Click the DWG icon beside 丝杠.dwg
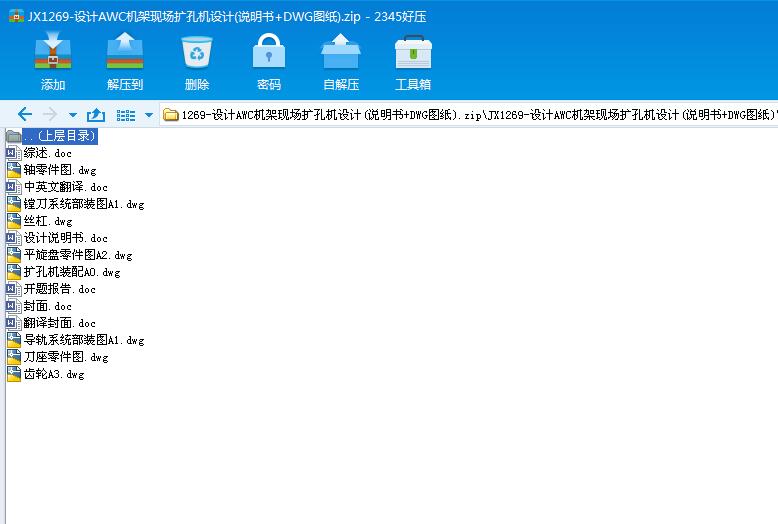The height and width of the screenshot is (524, 778). click(14, 221)
